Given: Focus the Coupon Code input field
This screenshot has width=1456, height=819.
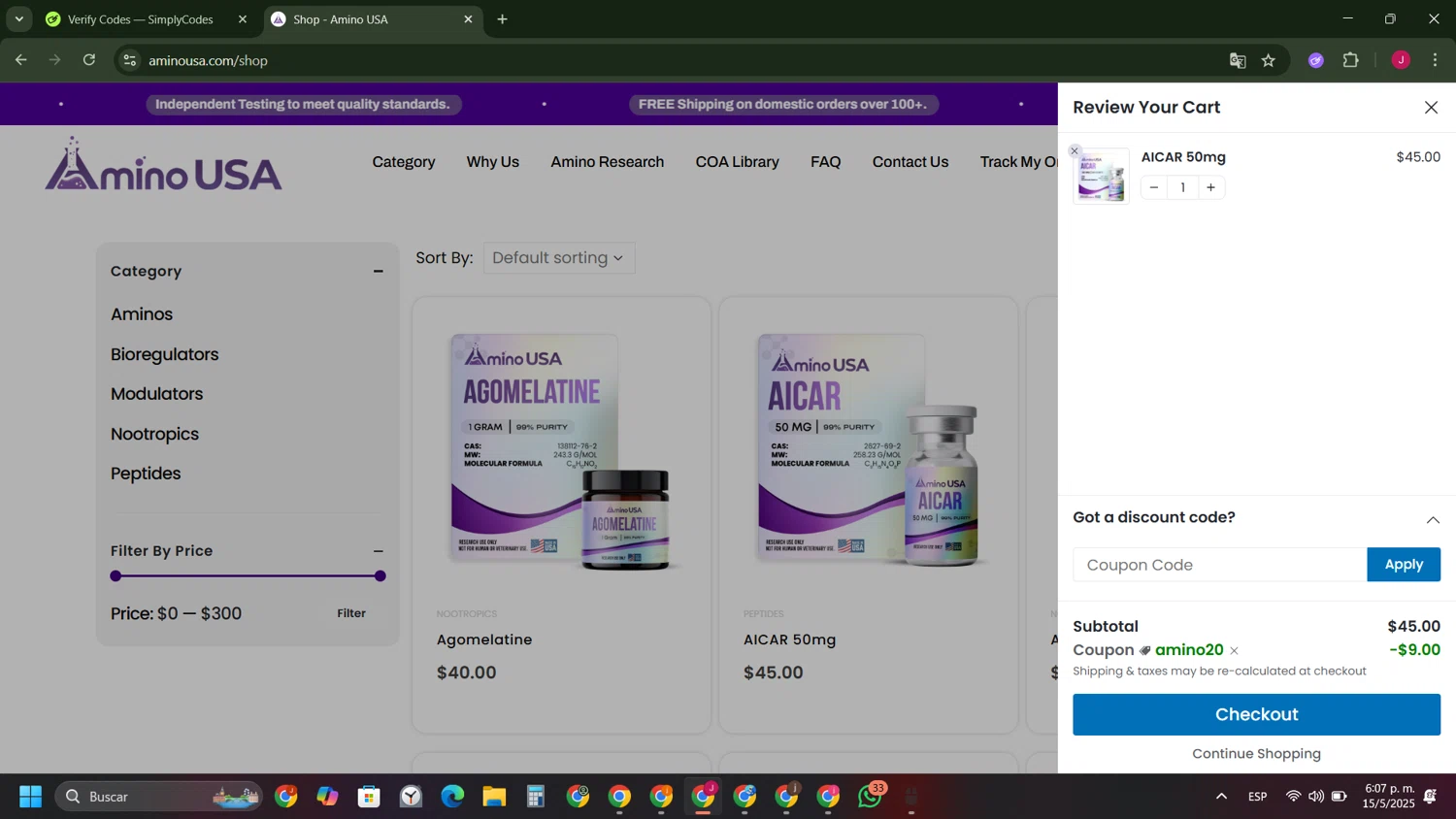Looking at the screenshot, I should pos(1219,565).
